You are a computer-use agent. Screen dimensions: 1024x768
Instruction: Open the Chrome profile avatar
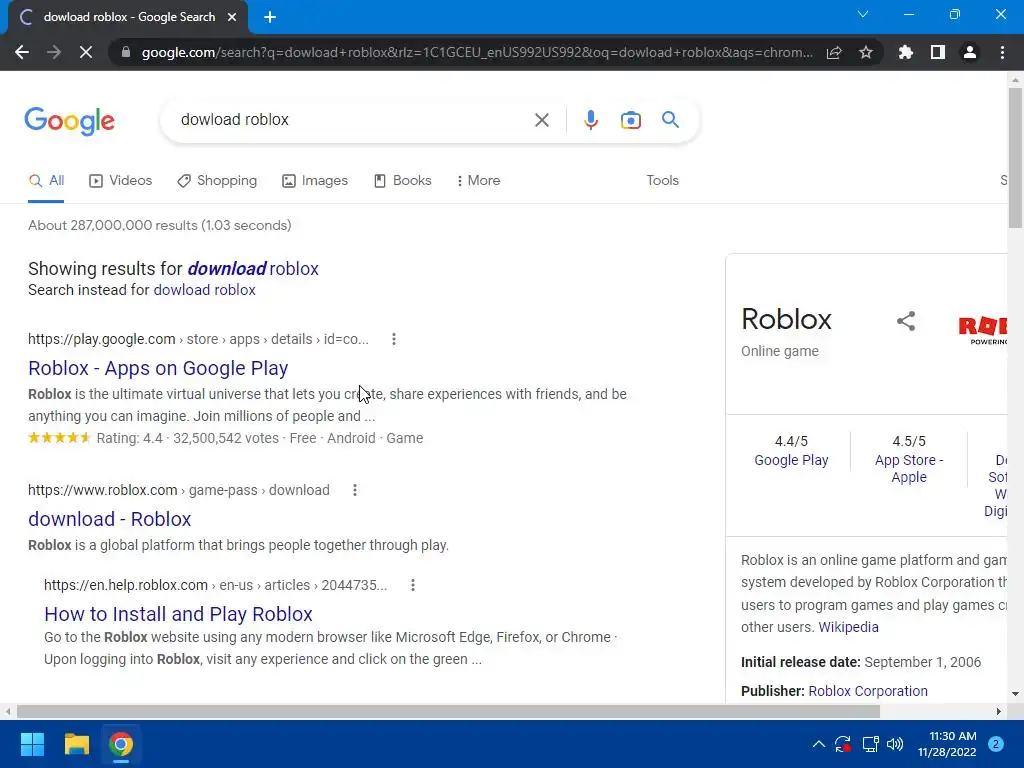[x=970, y=52]
